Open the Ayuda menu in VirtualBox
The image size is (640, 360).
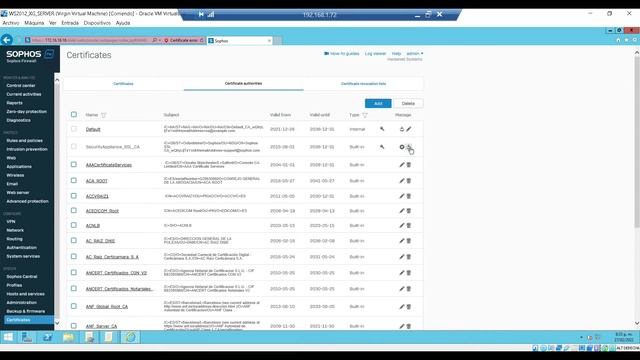tap(123, 23)
